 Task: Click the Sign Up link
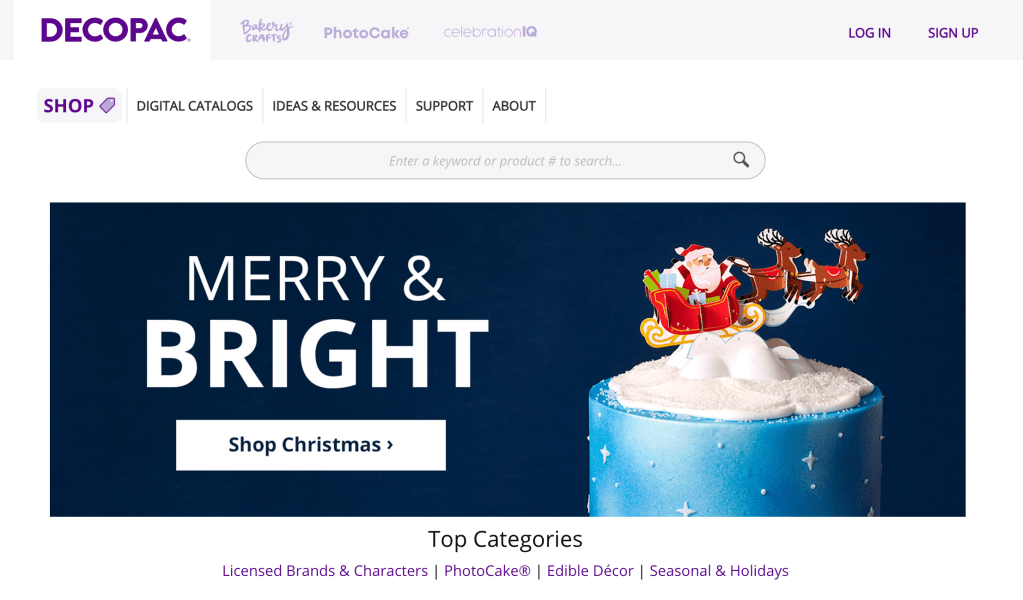[953, 33]
